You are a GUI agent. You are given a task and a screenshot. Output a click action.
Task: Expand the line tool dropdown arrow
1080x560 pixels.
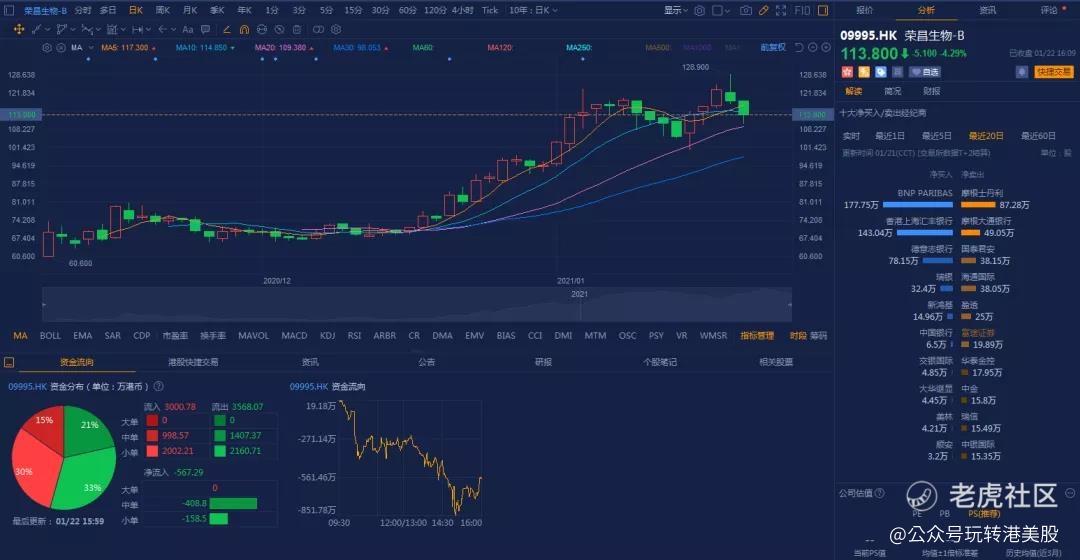pyautogui.click(x=48, y=30)
